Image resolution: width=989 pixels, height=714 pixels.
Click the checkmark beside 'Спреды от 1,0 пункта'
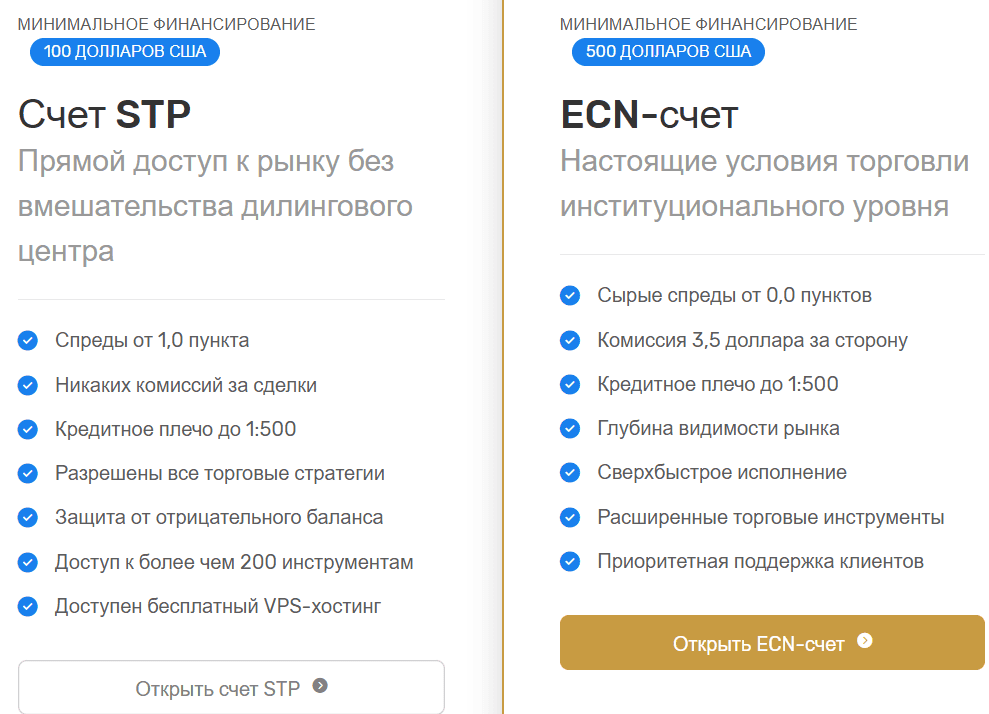click(x=27, y=340)
